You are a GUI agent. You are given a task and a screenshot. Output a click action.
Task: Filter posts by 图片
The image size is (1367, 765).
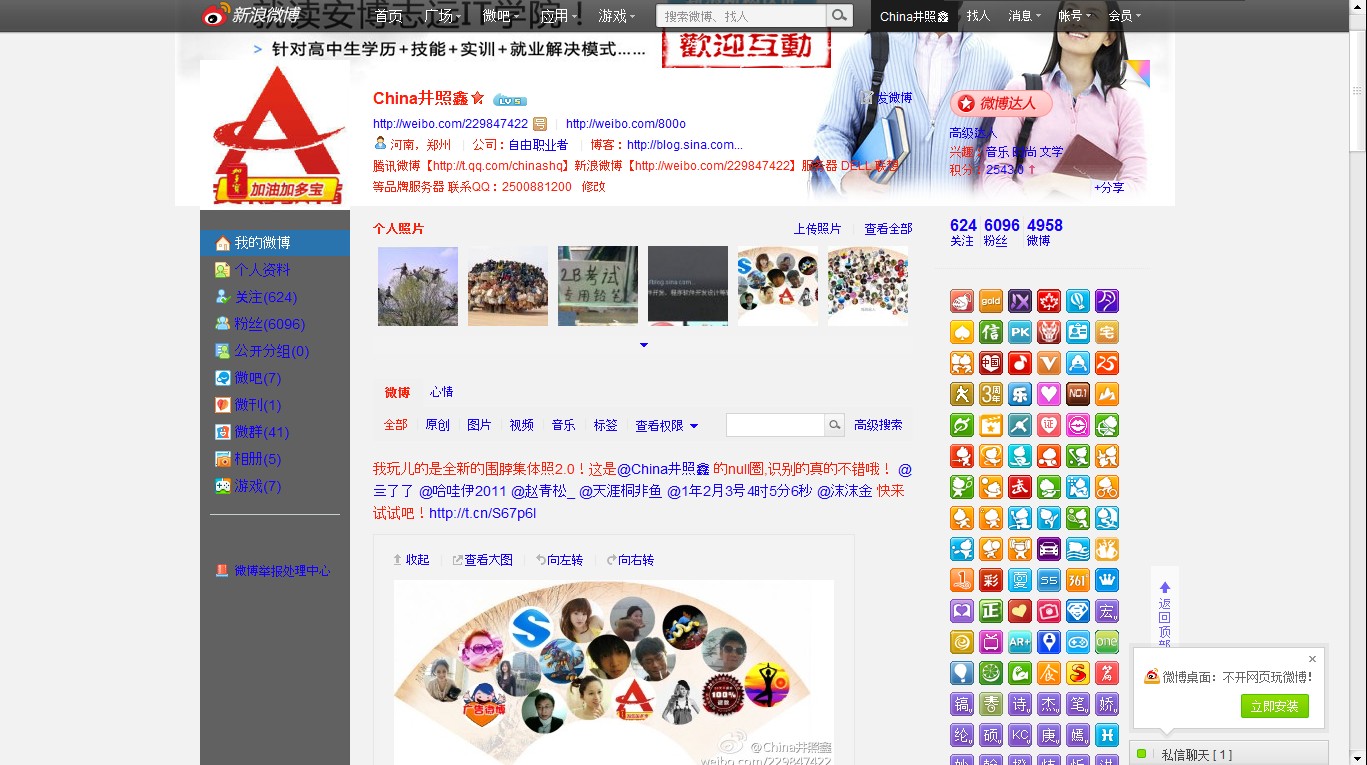click(479, 425)
